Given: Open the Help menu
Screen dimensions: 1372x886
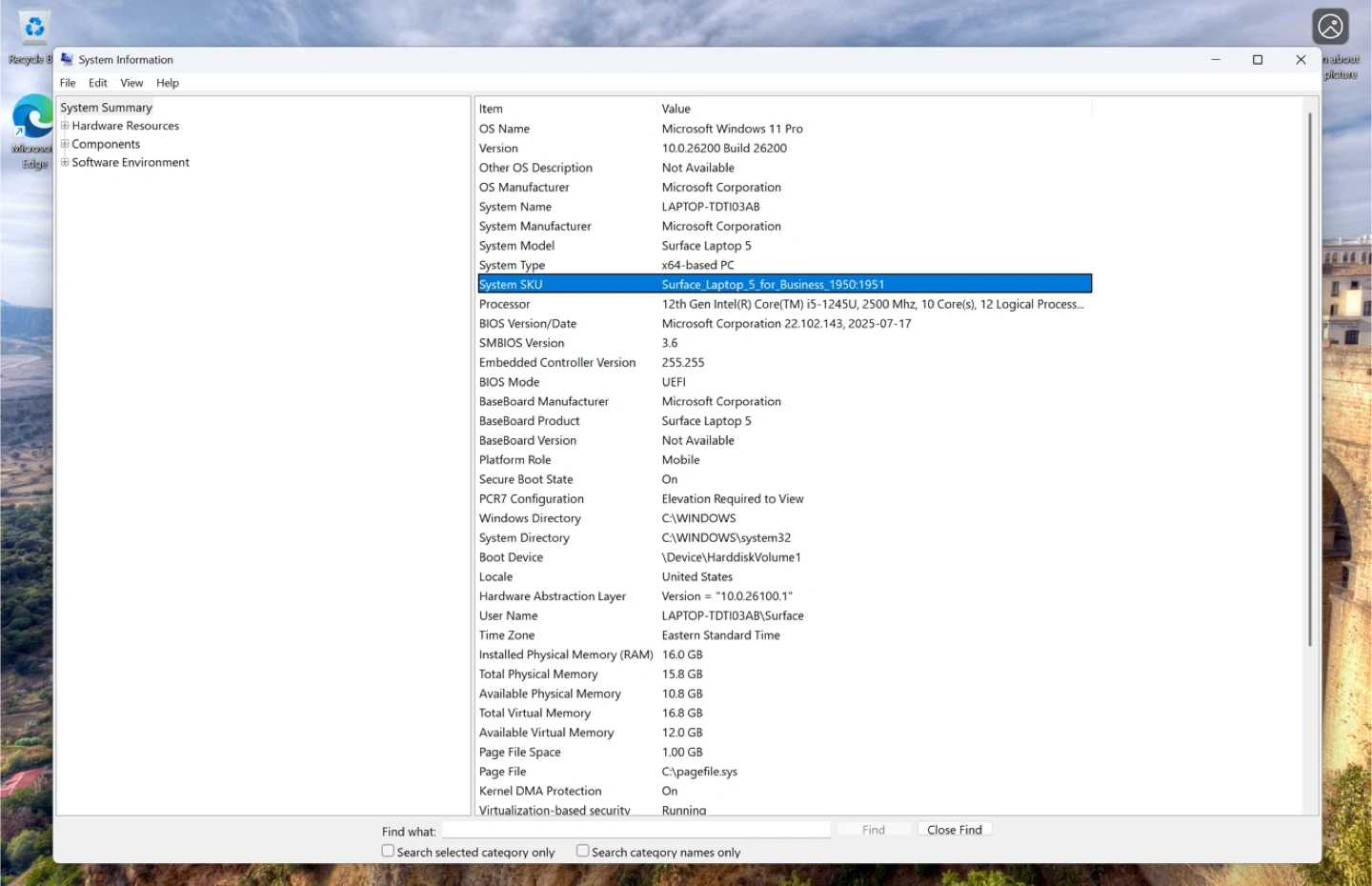Looking at the screenshot, I should pyautogui.click(x=168, y=83).
